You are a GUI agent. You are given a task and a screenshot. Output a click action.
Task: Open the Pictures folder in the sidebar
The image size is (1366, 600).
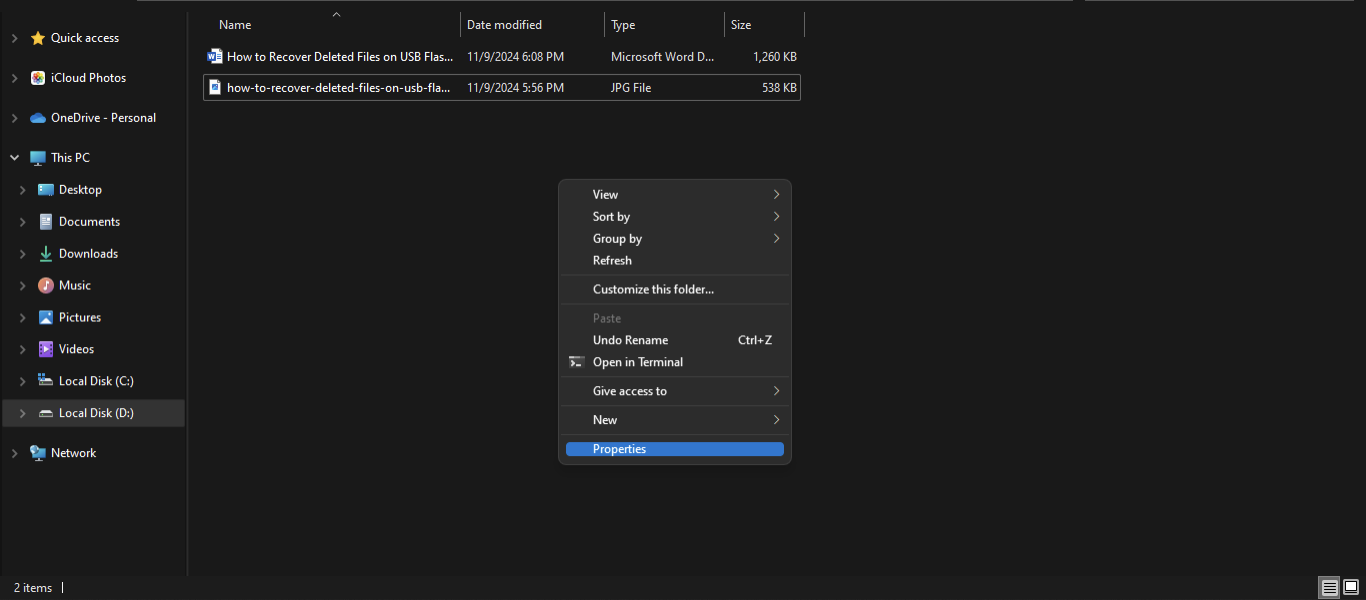click(x=80, y=318)
